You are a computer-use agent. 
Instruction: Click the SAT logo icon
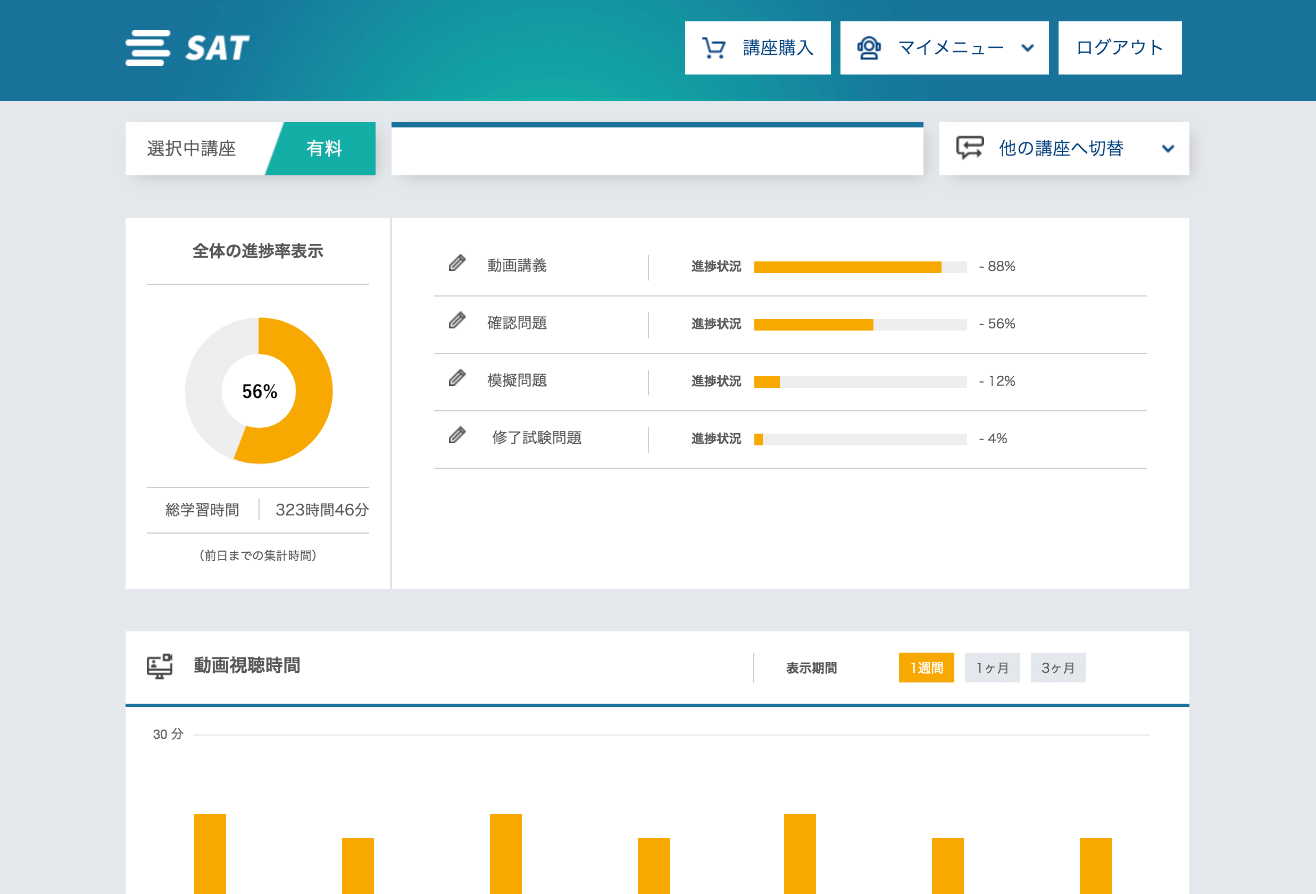tap(148, 48)
